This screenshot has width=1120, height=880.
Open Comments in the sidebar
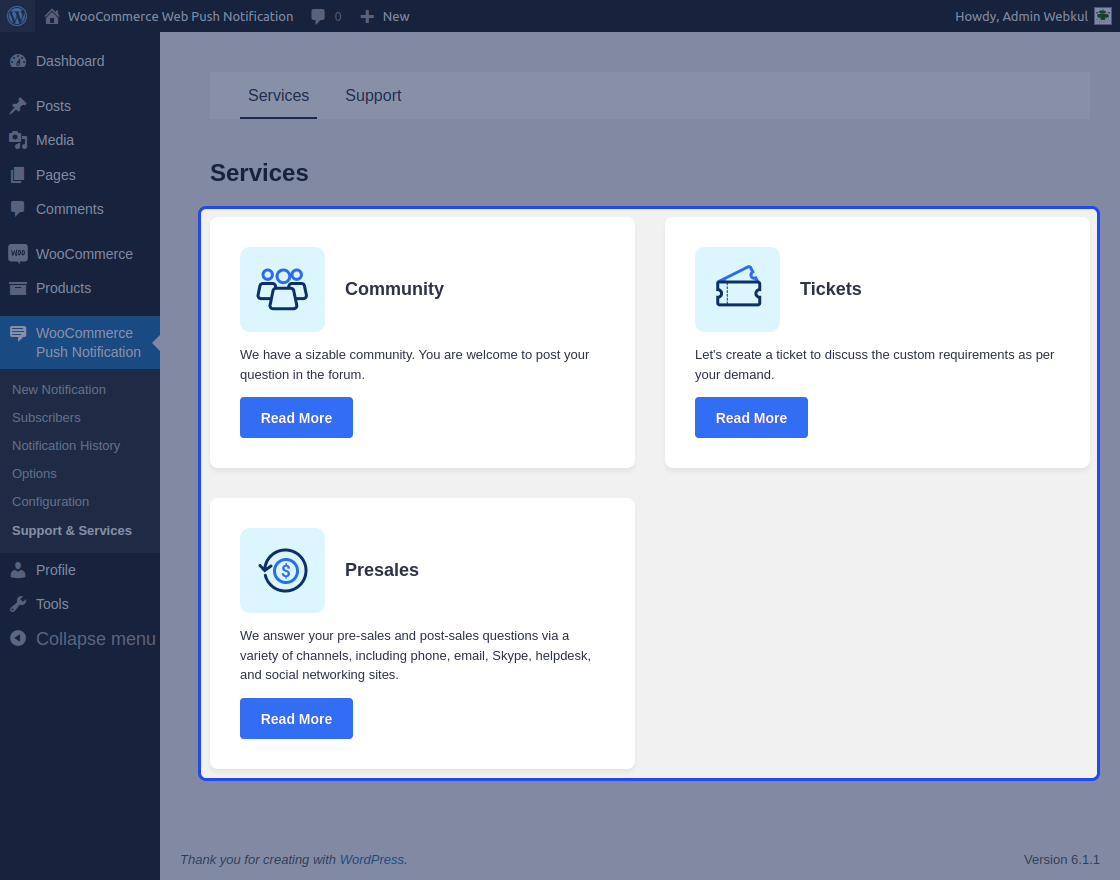click(70, 209)
